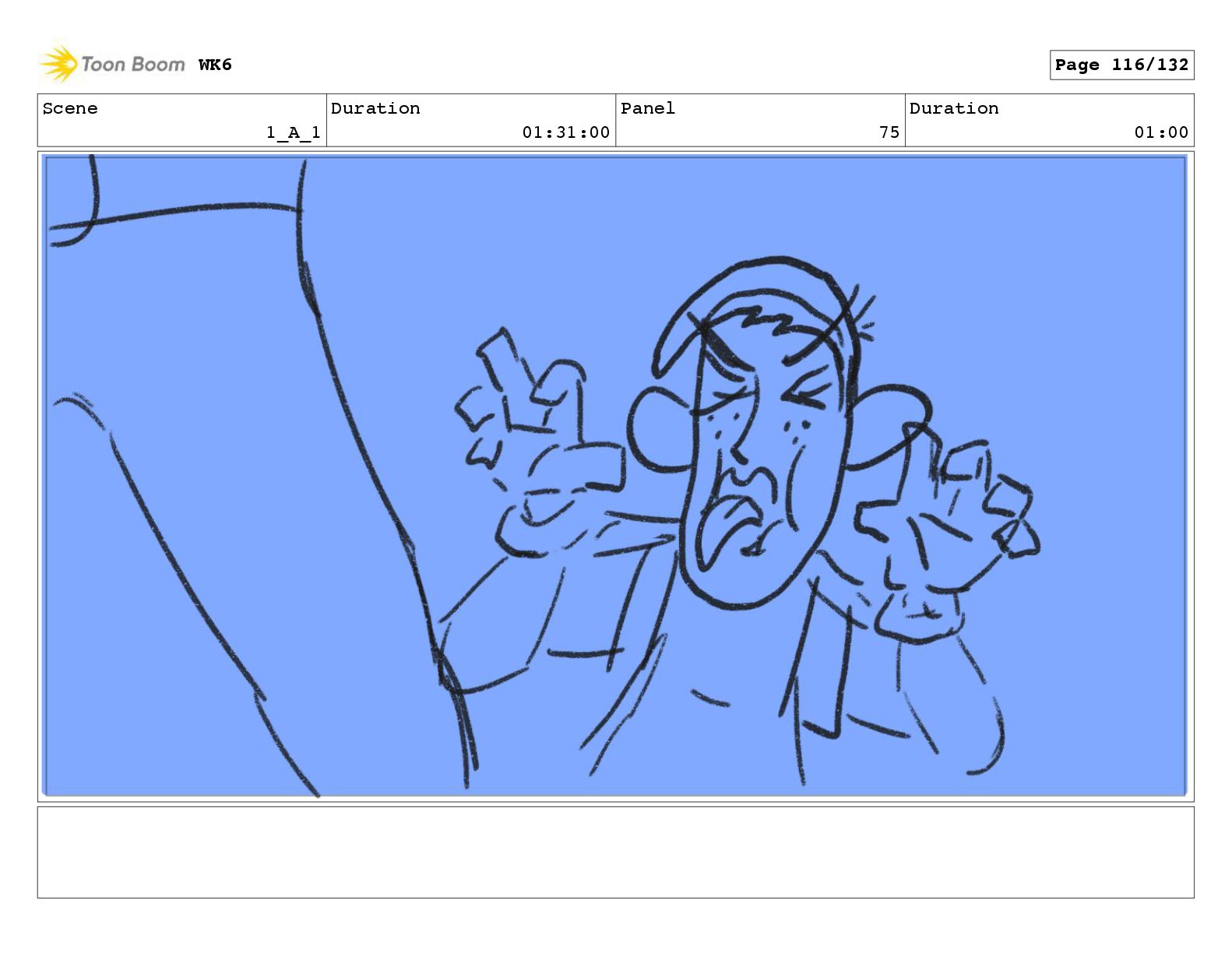The image size is (1232, 954).
Task: Click the Panel label
Action: click(x=647, y=108)
